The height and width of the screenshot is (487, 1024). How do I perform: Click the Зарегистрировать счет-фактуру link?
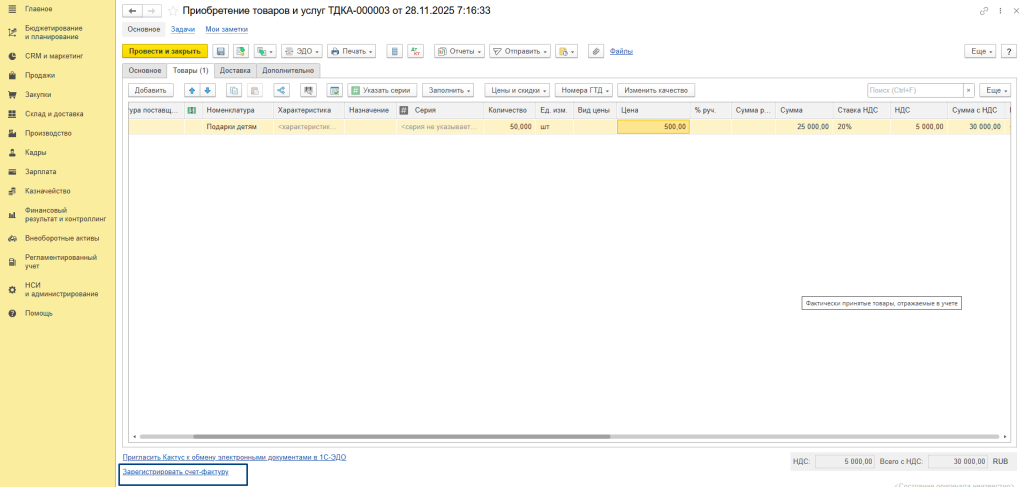(x=175, y=471)
